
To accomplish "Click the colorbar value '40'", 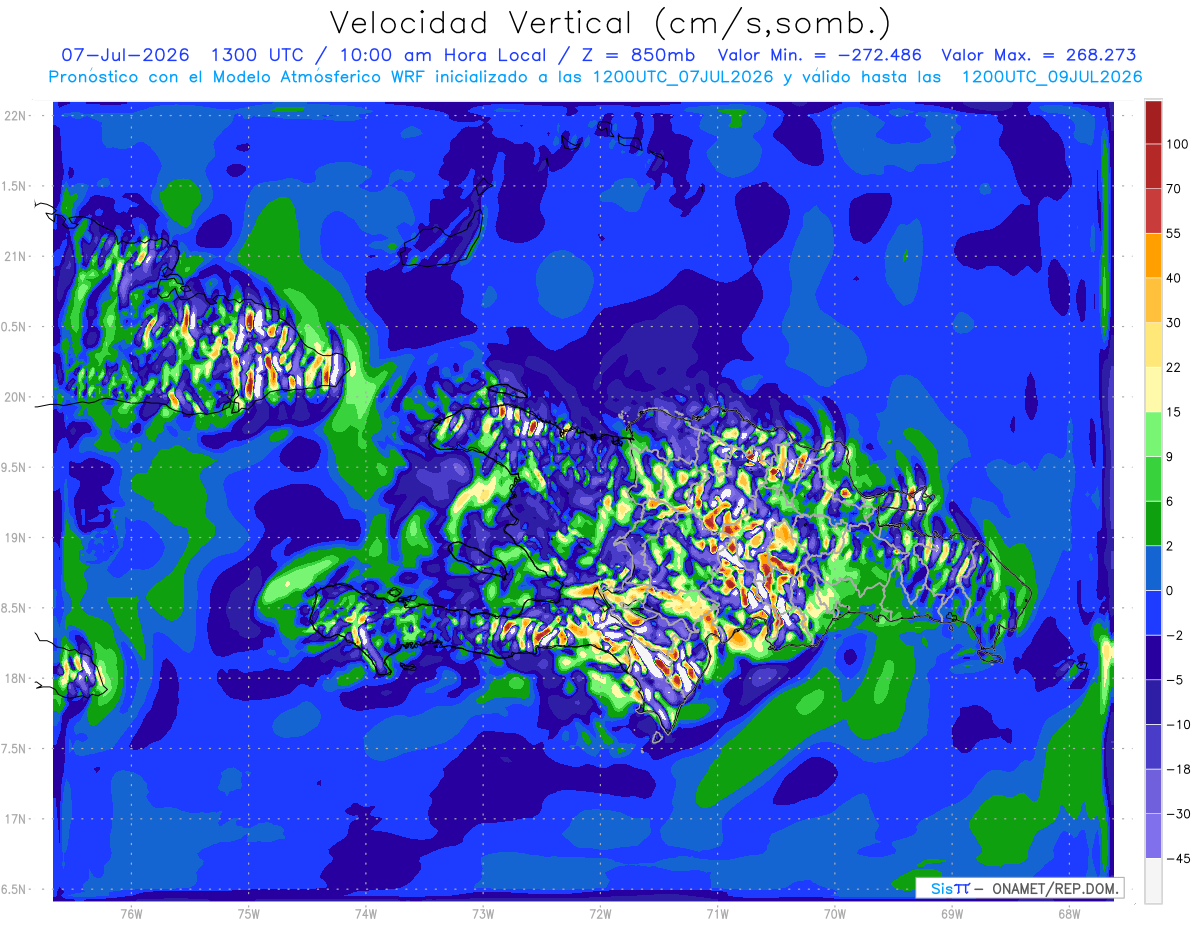I will point(1174,278).
